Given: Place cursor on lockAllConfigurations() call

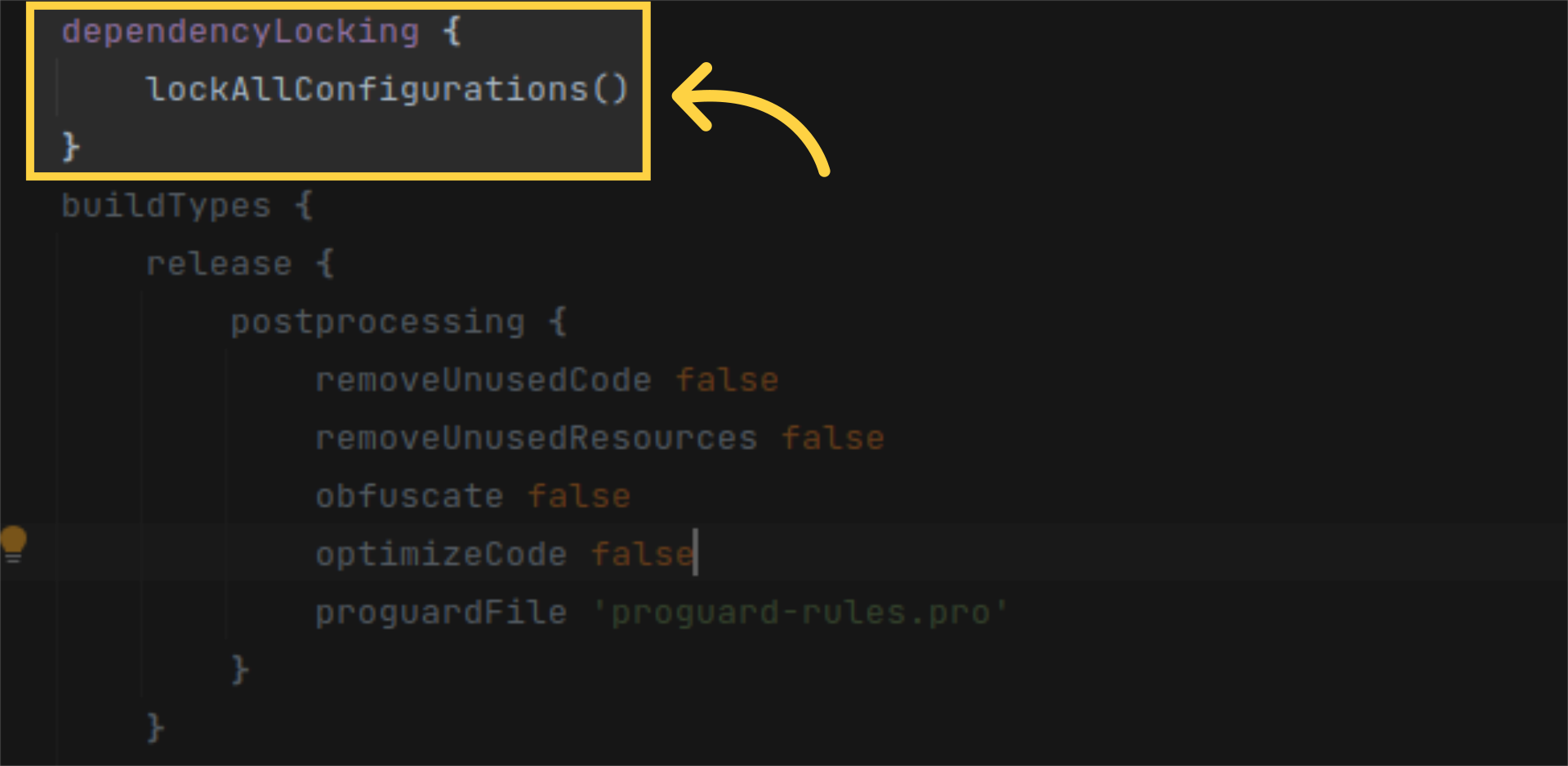Looking at the screenshot, I should coord(386,90).
